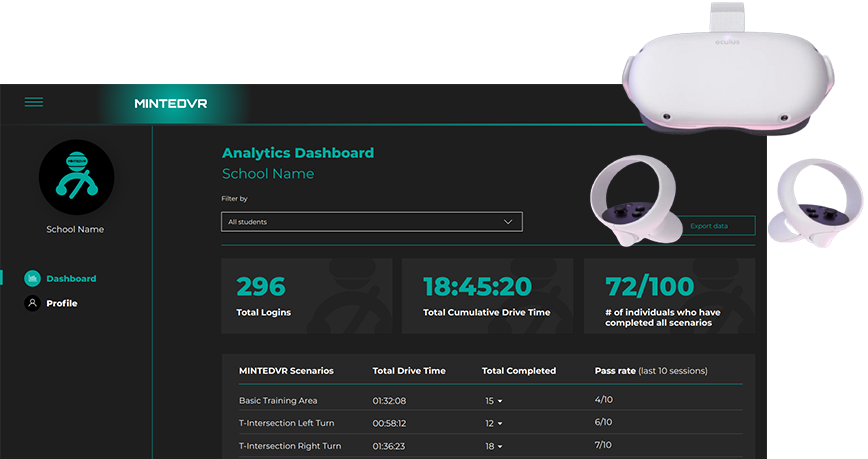
Task: Click the School Name subtitle heading
Action: [268, 174]
